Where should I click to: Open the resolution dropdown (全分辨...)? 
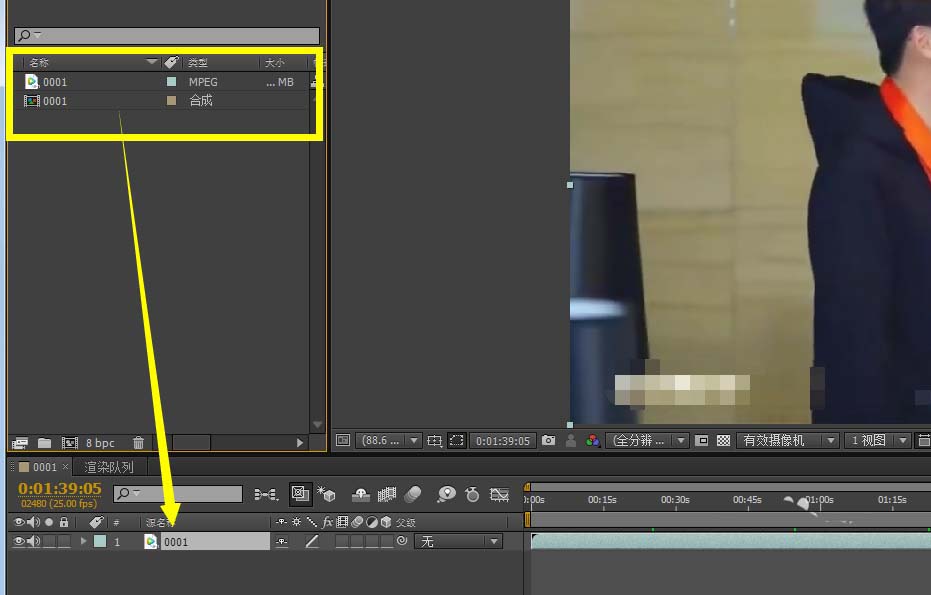pyautogui.click(x=647, y=441)
